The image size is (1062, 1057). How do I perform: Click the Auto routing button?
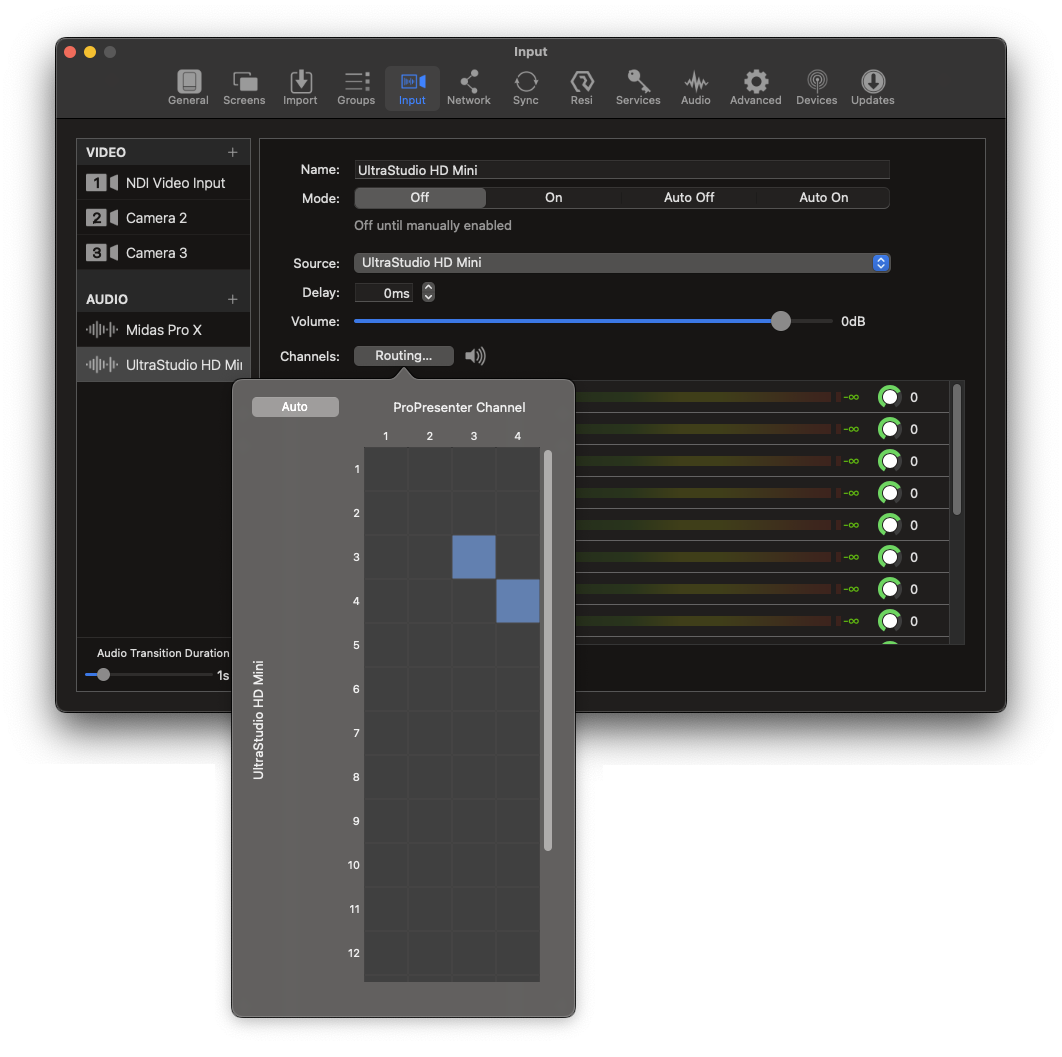295,407
